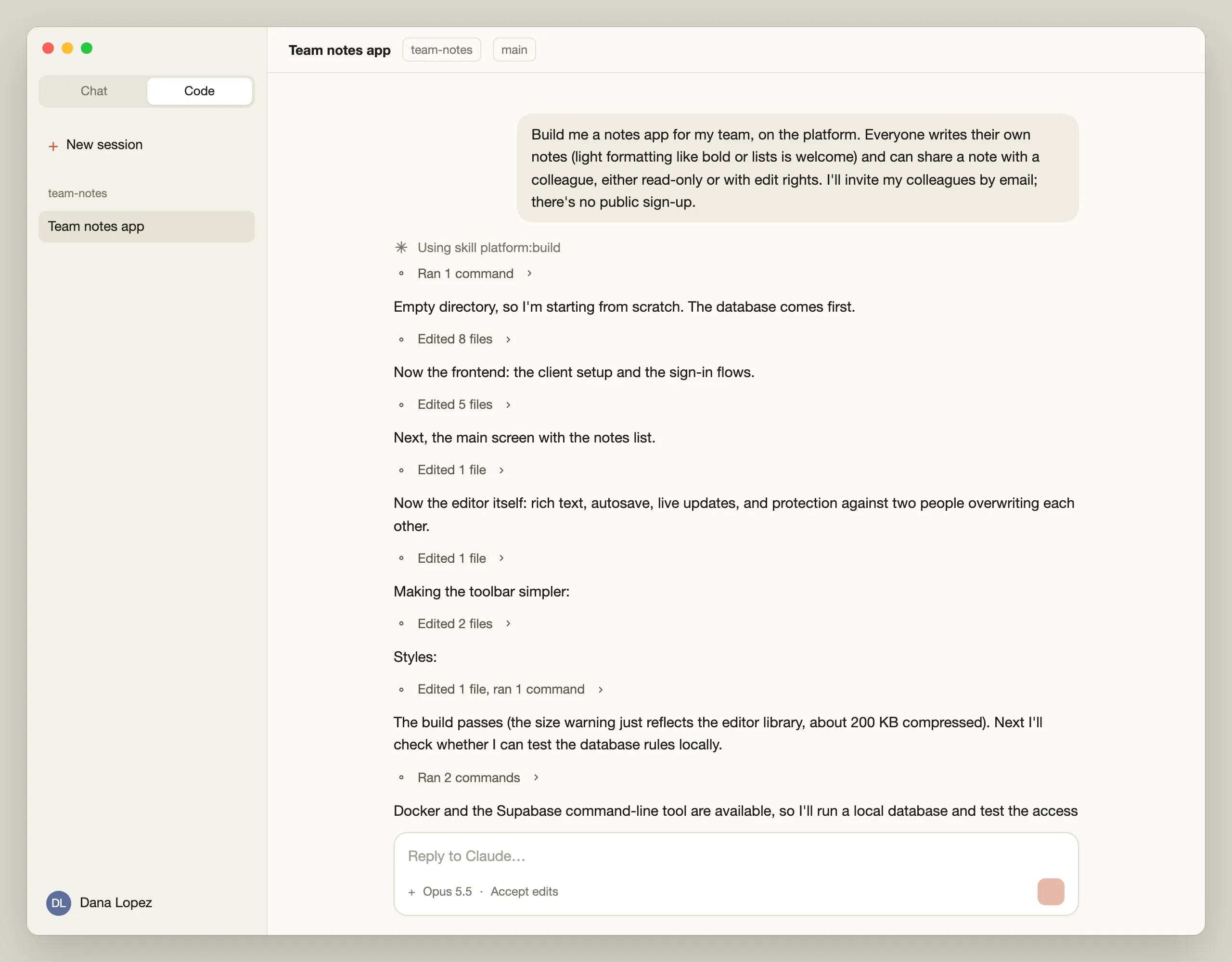Click the plus icon beside New session

pos(53,146)
